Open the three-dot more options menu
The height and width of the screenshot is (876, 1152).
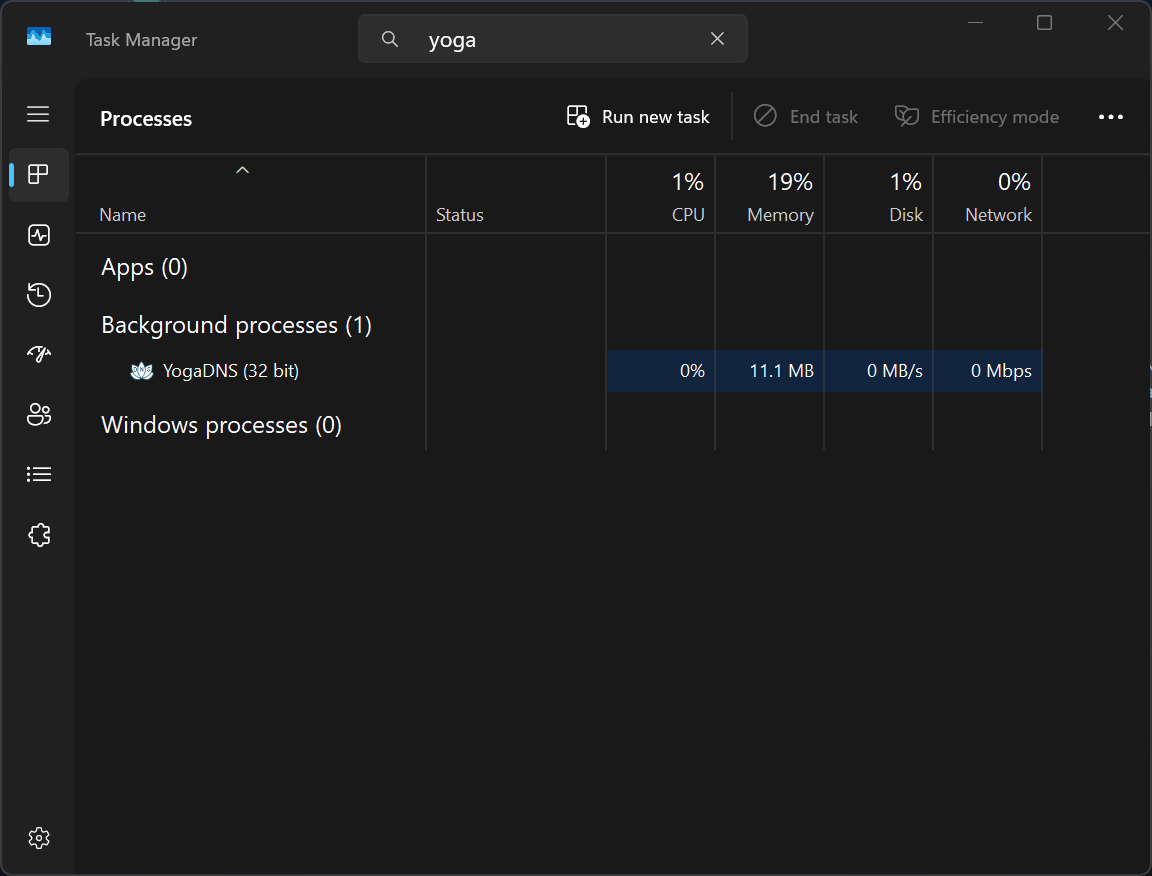point(1110,117)
